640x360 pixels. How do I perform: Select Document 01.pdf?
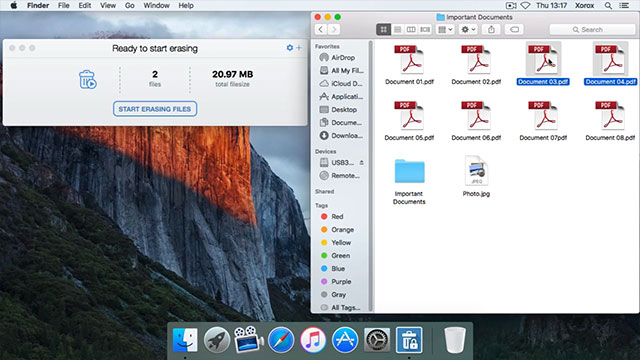409,64
